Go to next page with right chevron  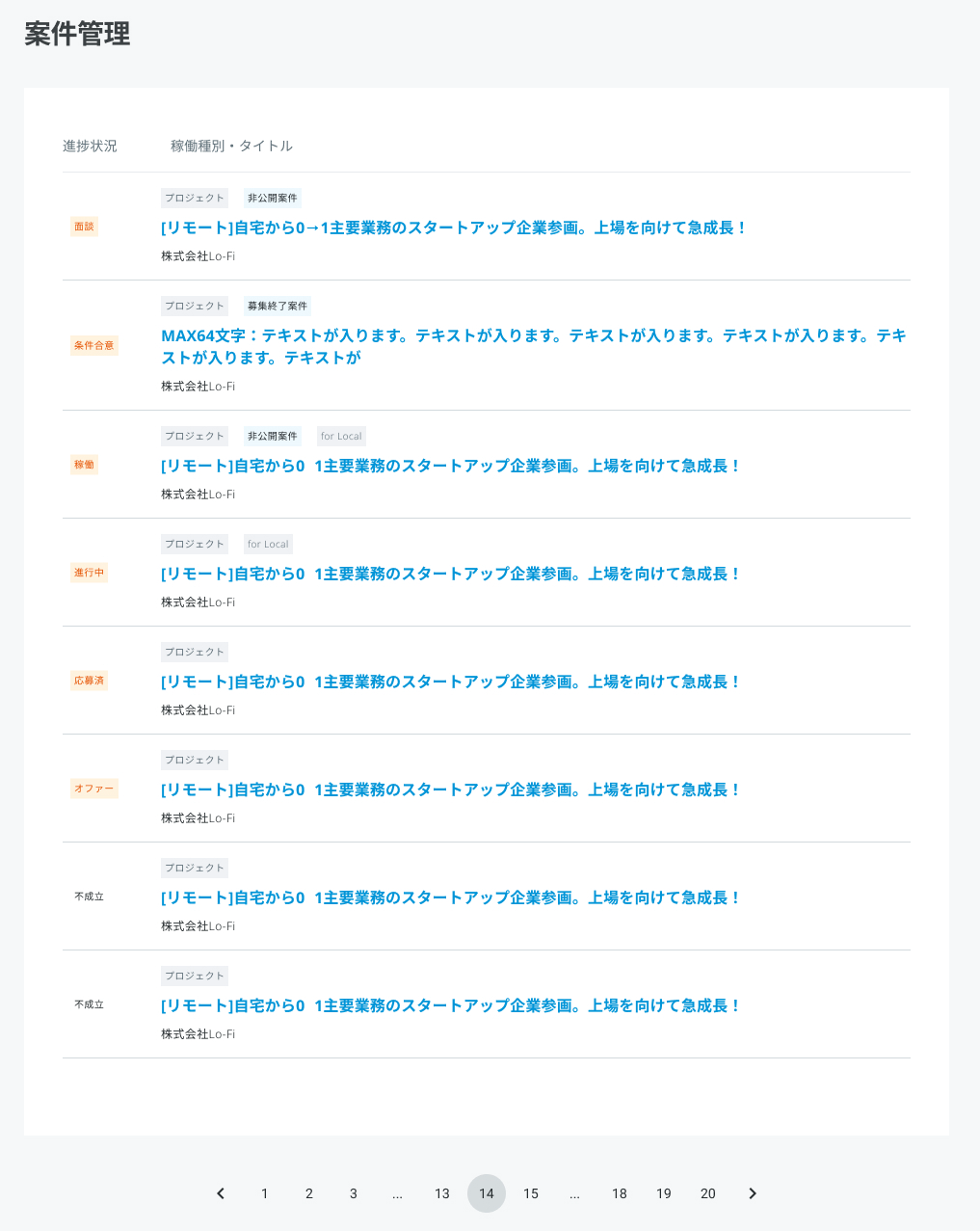(753, 1193)
